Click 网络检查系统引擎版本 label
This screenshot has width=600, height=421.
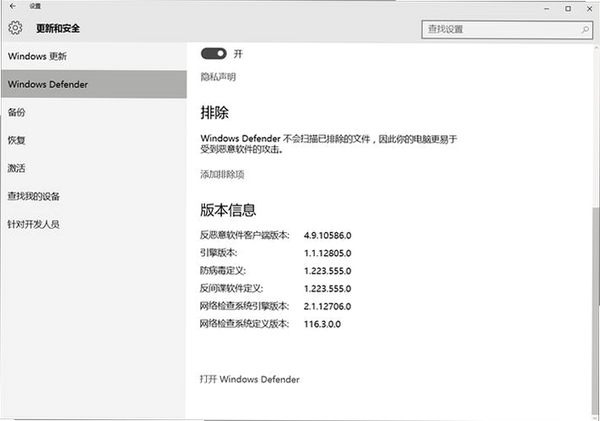pyautogui.click(x=245, y=306)
